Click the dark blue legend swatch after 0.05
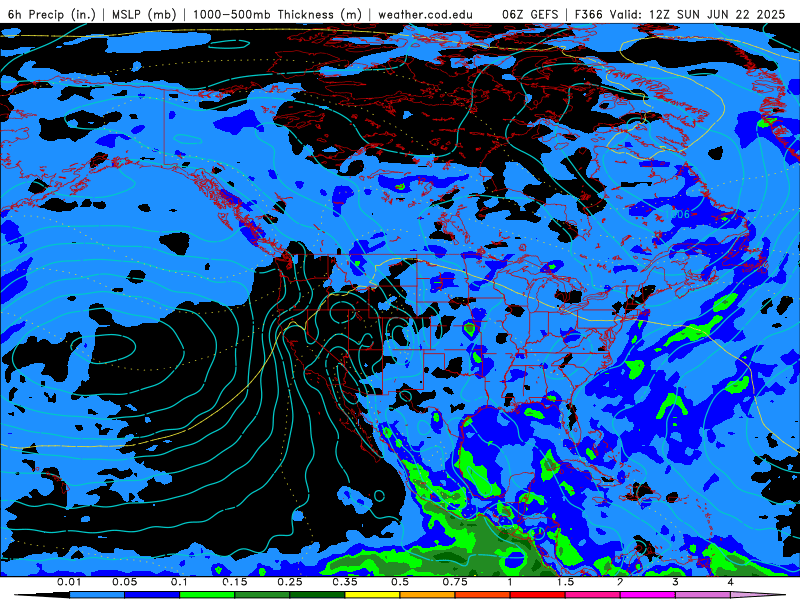 pyautogui.click(x=152, y=595)
